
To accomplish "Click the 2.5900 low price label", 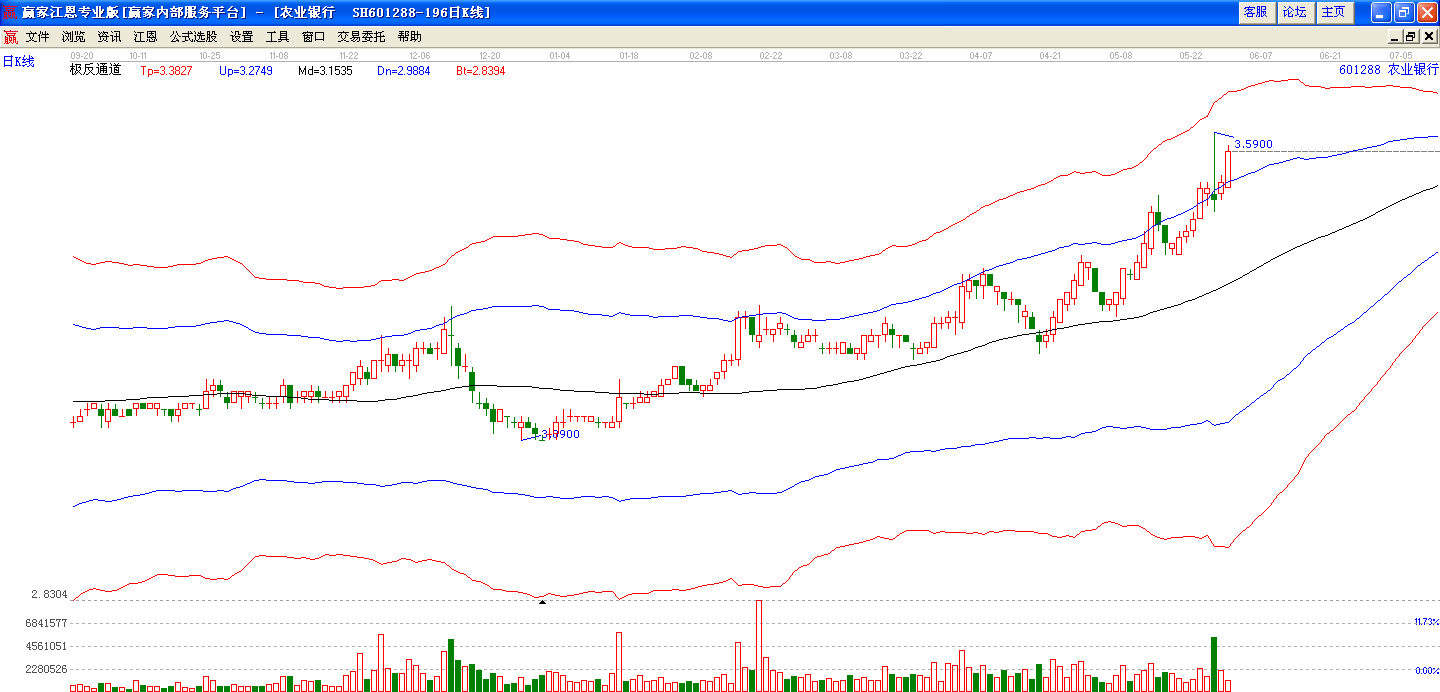I will click(560, 434).
